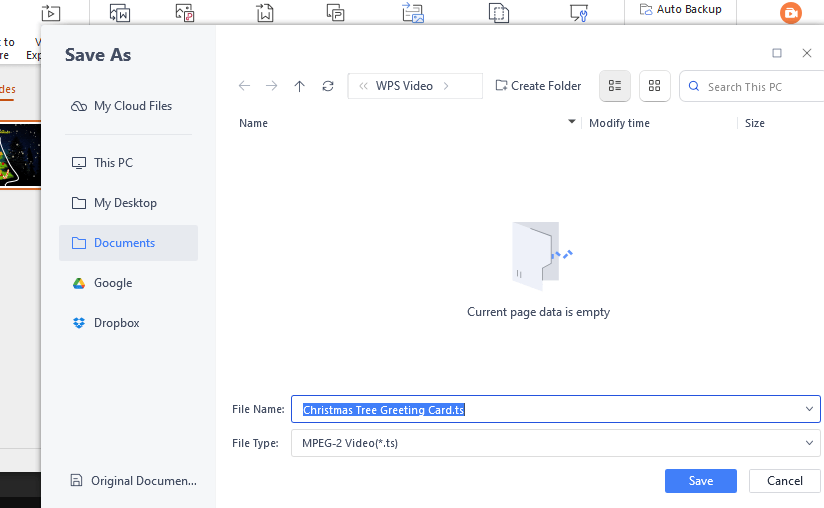The image size is (824, 508).
Task: Click batch picture export icon in toolbar
Action: point(413,13)
